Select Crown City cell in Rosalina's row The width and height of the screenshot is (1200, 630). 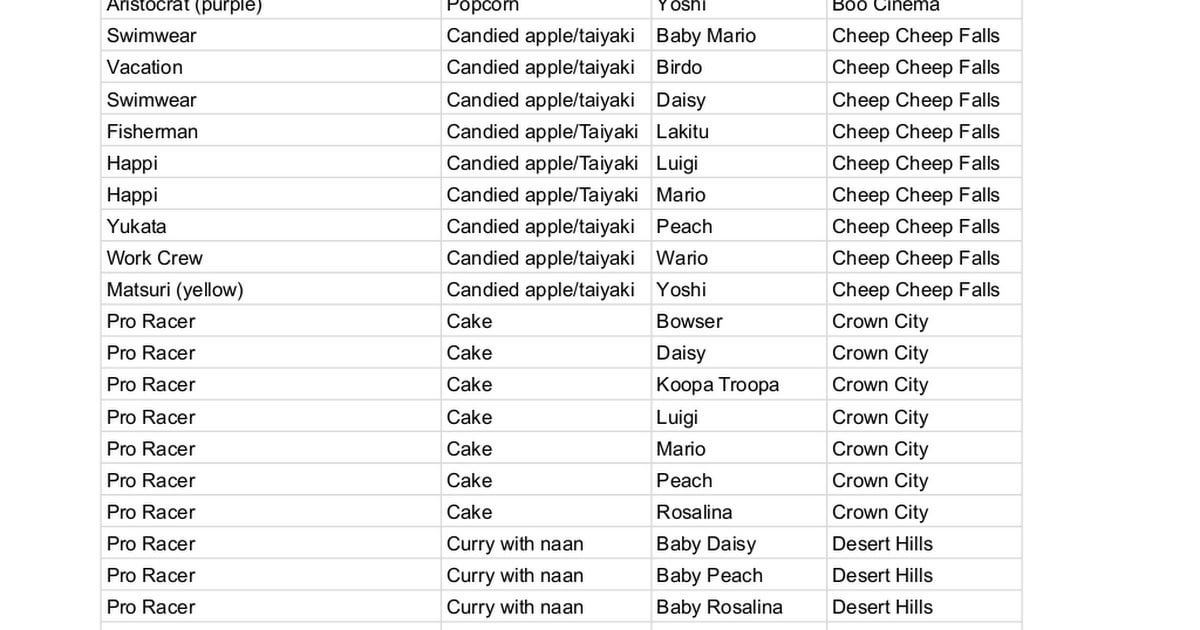pos(880,512)
